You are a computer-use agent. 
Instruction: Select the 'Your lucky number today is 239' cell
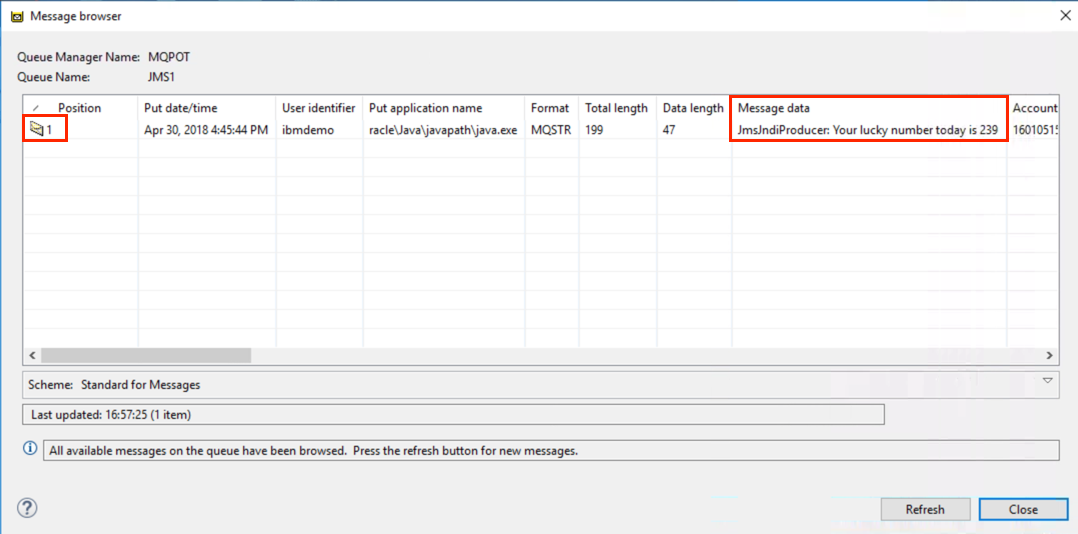[868, 129]
